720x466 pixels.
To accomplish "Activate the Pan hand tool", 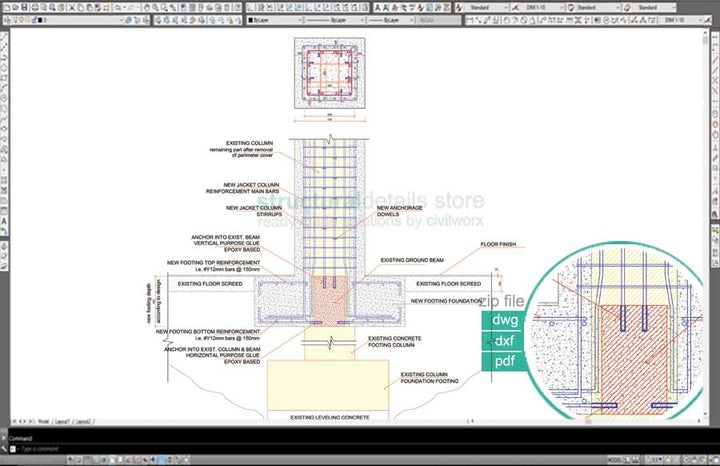I will tap(146, 7).
